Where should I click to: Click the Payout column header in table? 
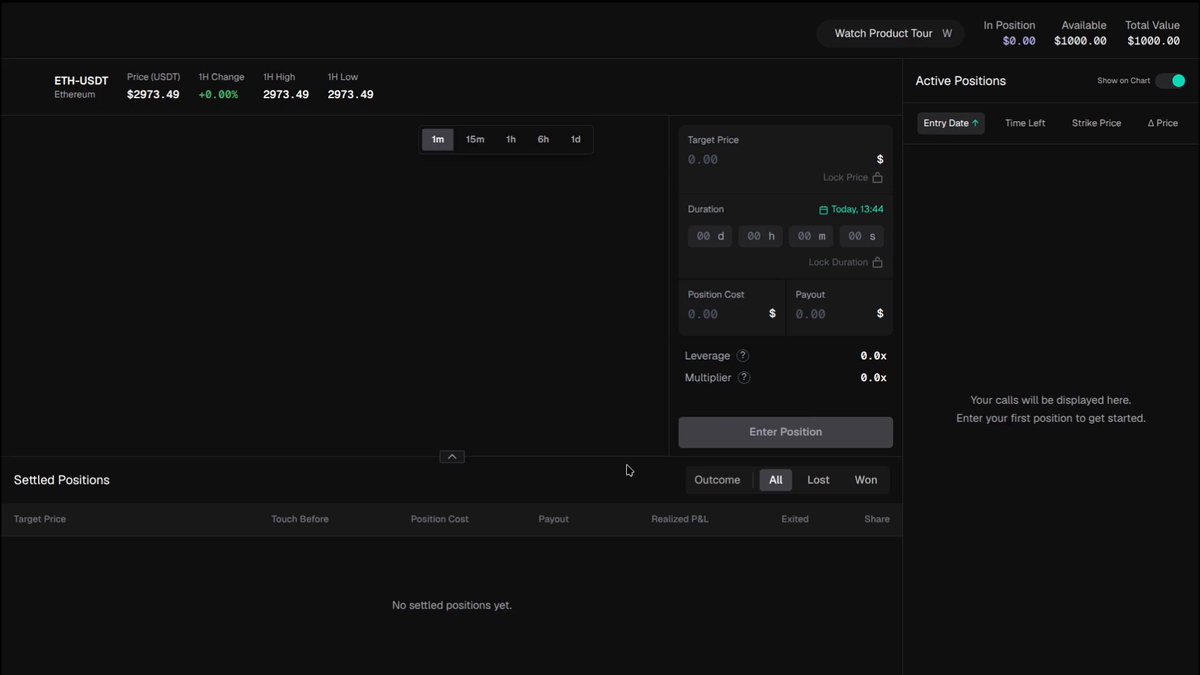553,519
